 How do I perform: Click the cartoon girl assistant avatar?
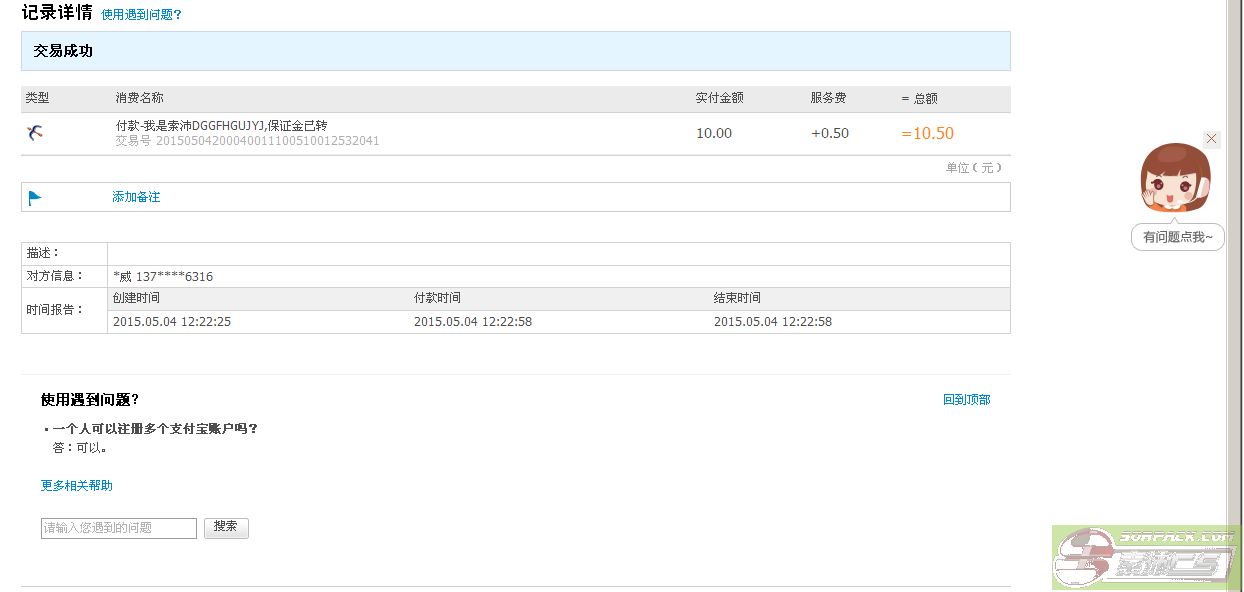click(1175, 178)
